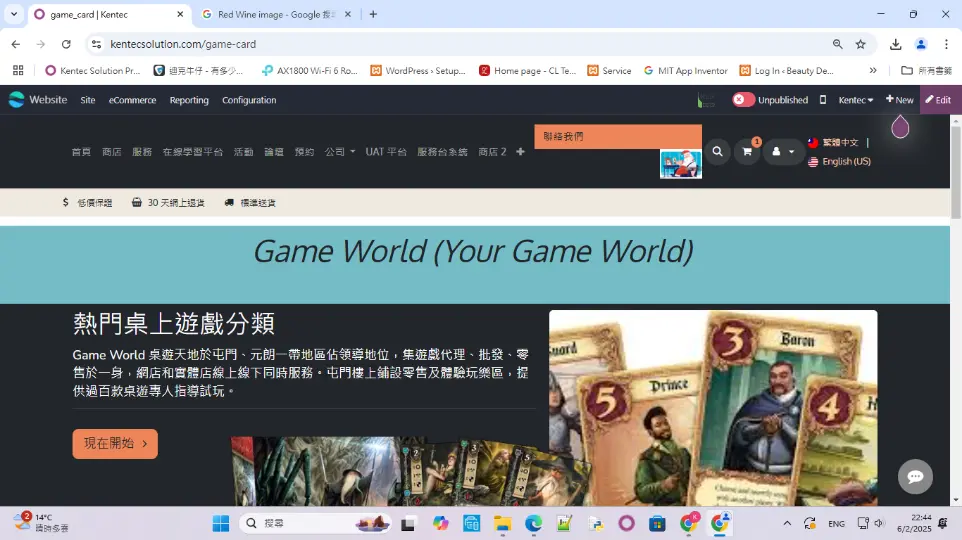The height and width of the screenshot is (540, 962).
Task: Click the Love Letter cards image
Action: click(x=713, y=408)
